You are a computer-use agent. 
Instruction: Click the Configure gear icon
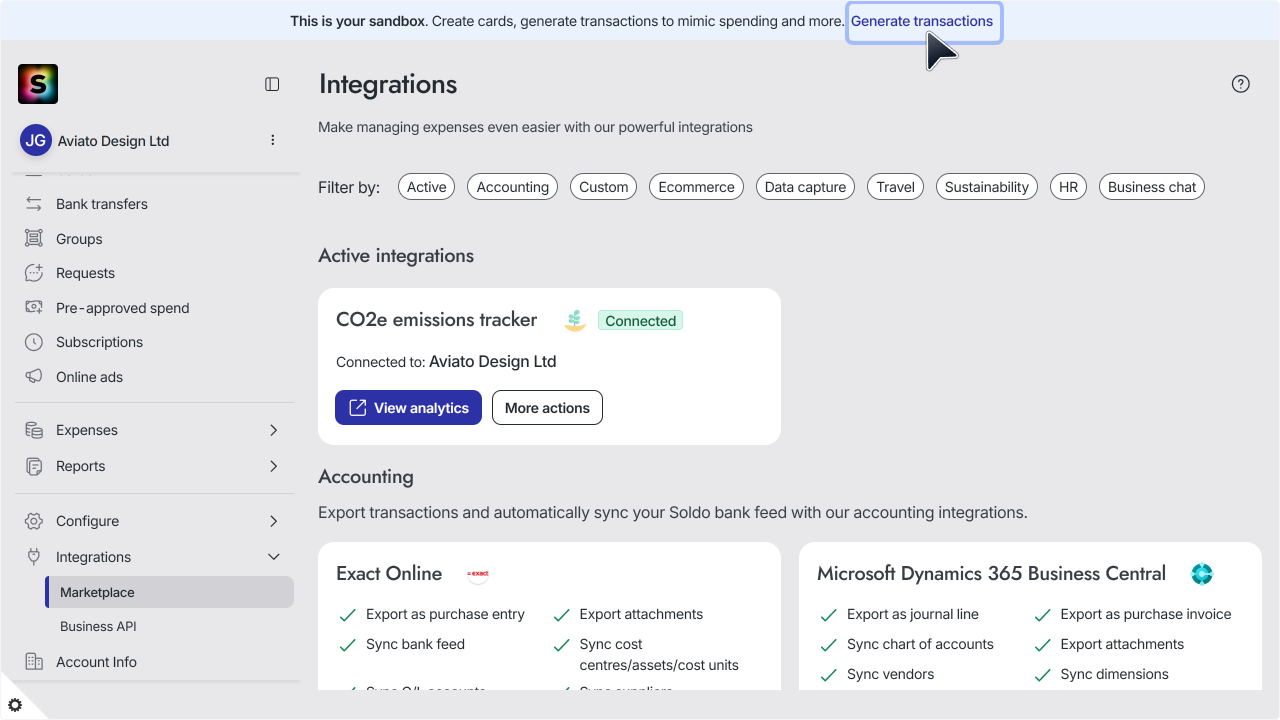[34, 521]
